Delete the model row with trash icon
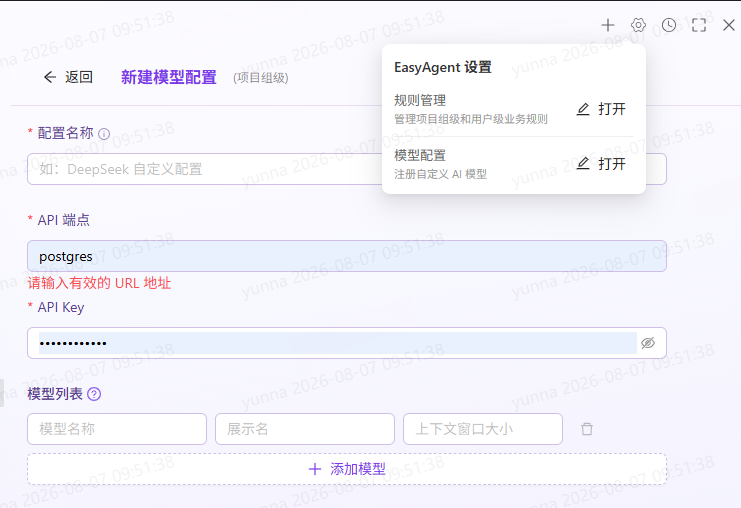741x508 pixels. coord(587,429)
